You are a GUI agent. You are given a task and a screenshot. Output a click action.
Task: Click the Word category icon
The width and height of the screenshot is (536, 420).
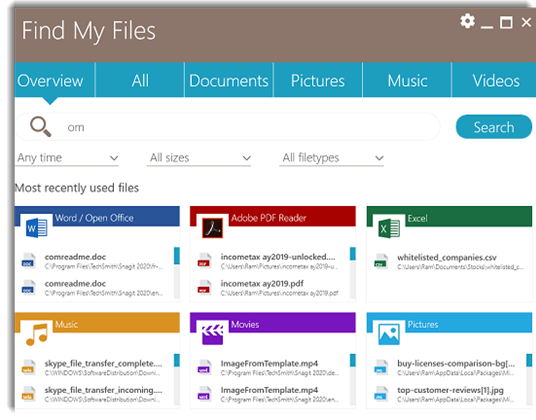coord(37,228)
